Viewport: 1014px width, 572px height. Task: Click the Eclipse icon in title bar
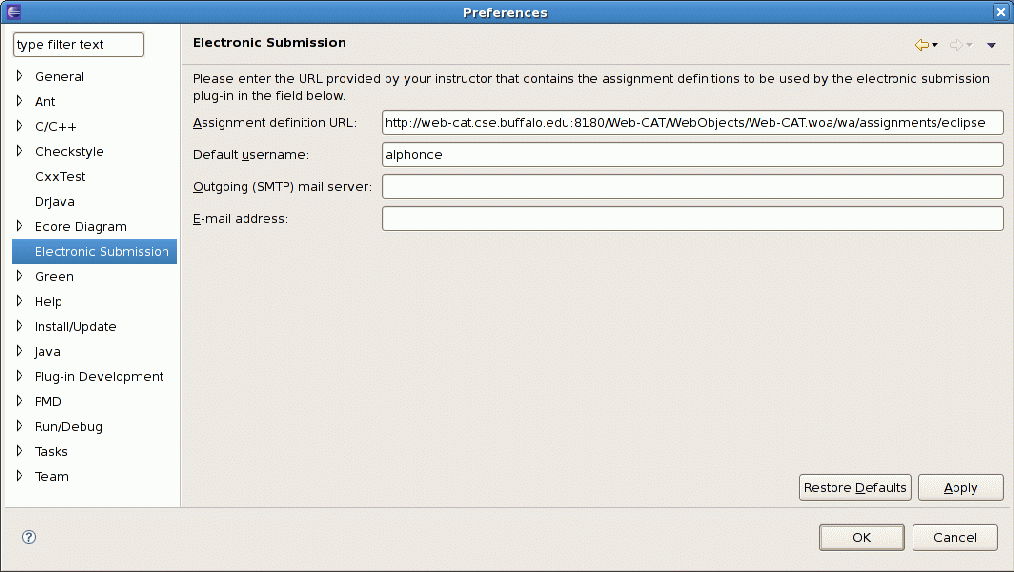tap(13, 12)
